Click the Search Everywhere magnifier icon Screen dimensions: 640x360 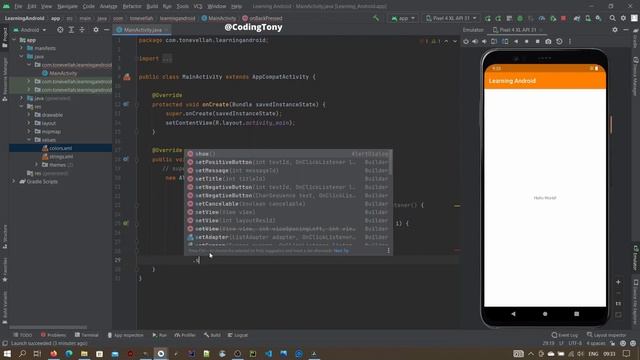coord(612,18)
